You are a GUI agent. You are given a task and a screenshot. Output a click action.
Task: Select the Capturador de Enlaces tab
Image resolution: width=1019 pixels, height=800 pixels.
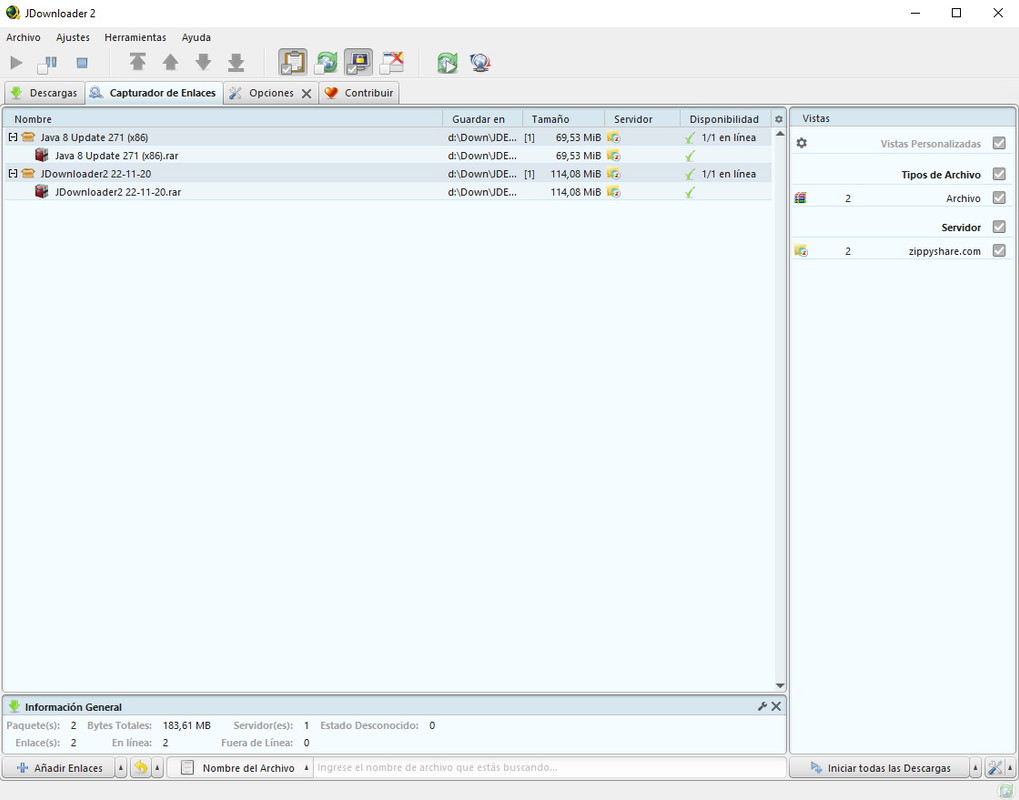click(155, 93)
